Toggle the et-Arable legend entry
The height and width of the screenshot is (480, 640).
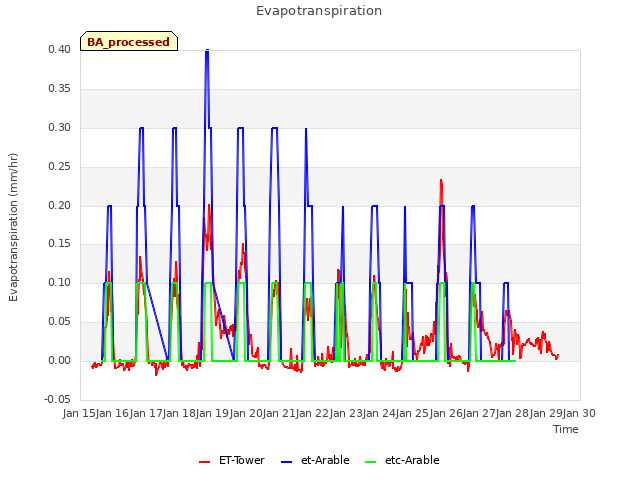coord(315,460)
